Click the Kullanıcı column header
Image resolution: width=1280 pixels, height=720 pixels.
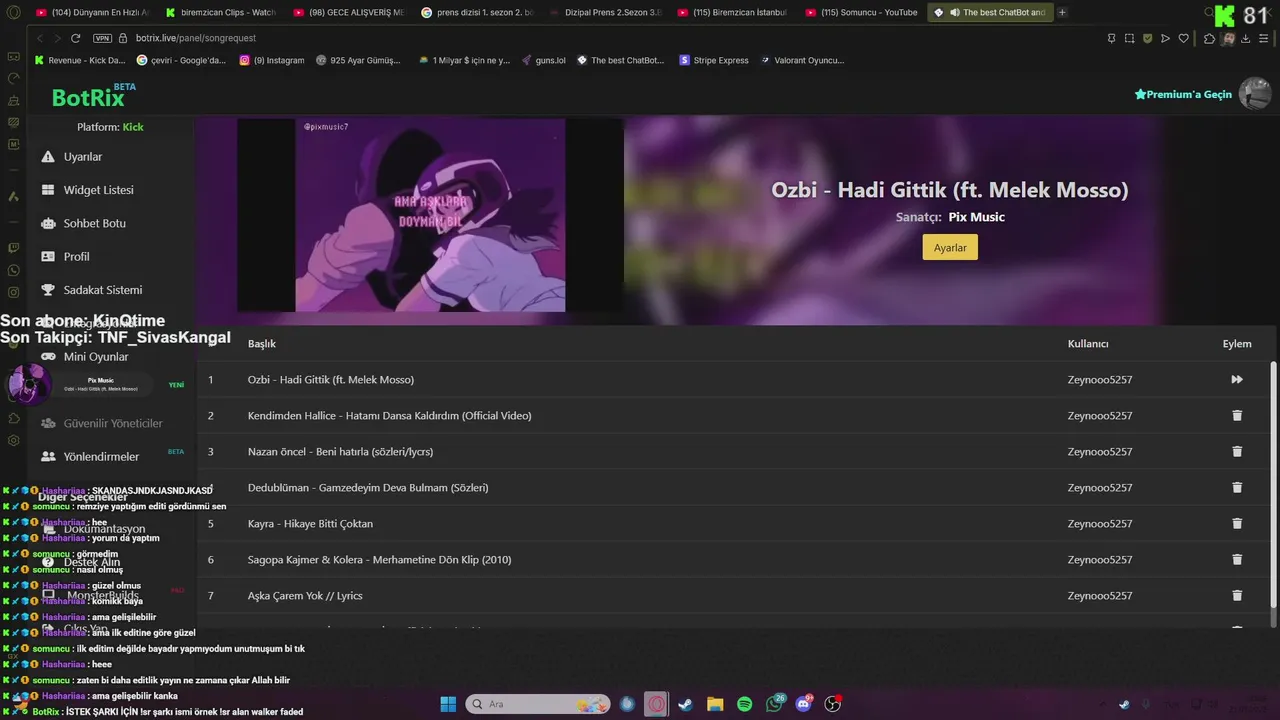click(1088, 343)
